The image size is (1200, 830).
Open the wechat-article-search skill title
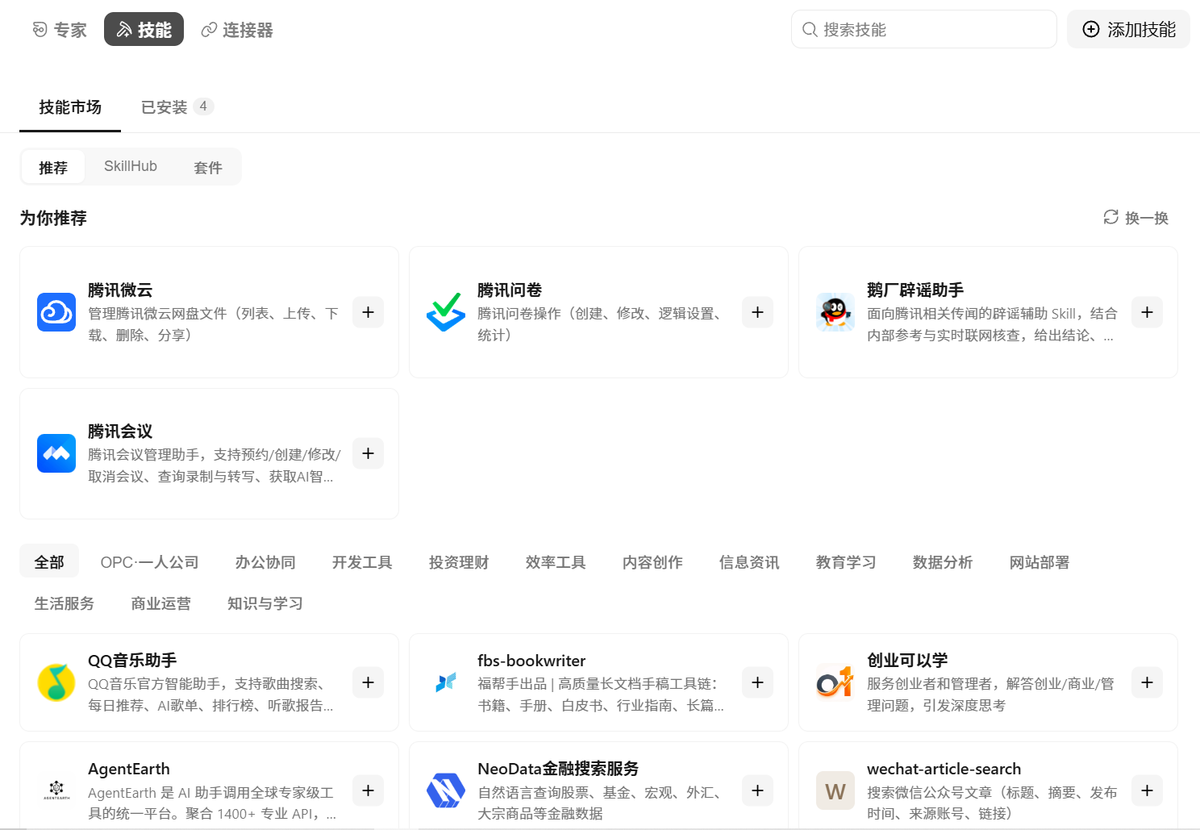pos(944,768)
